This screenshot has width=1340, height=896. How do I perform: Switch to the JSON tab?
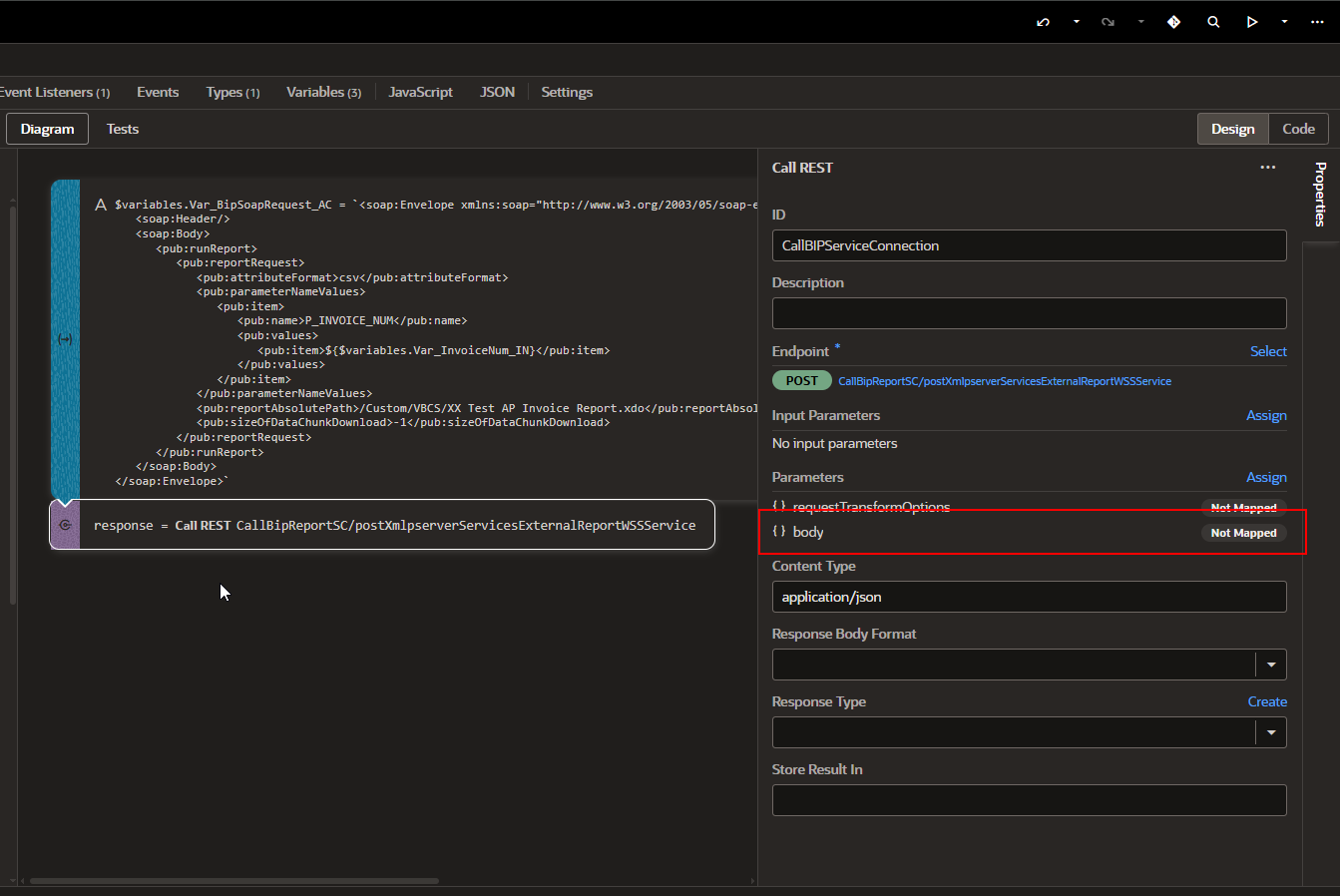point(497,92)
